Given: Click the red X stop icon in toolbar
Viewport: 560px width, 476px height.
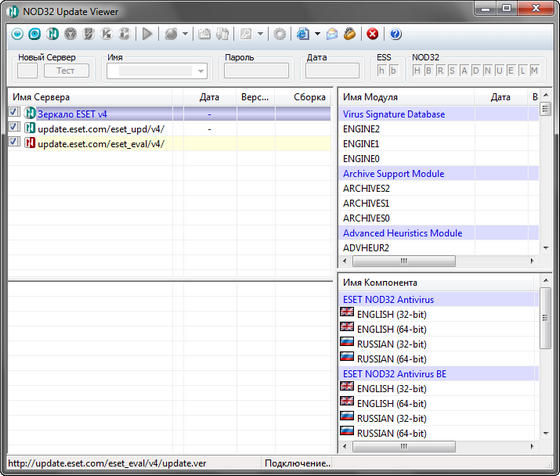Looking at the screenshot, I should click(372, 34).
